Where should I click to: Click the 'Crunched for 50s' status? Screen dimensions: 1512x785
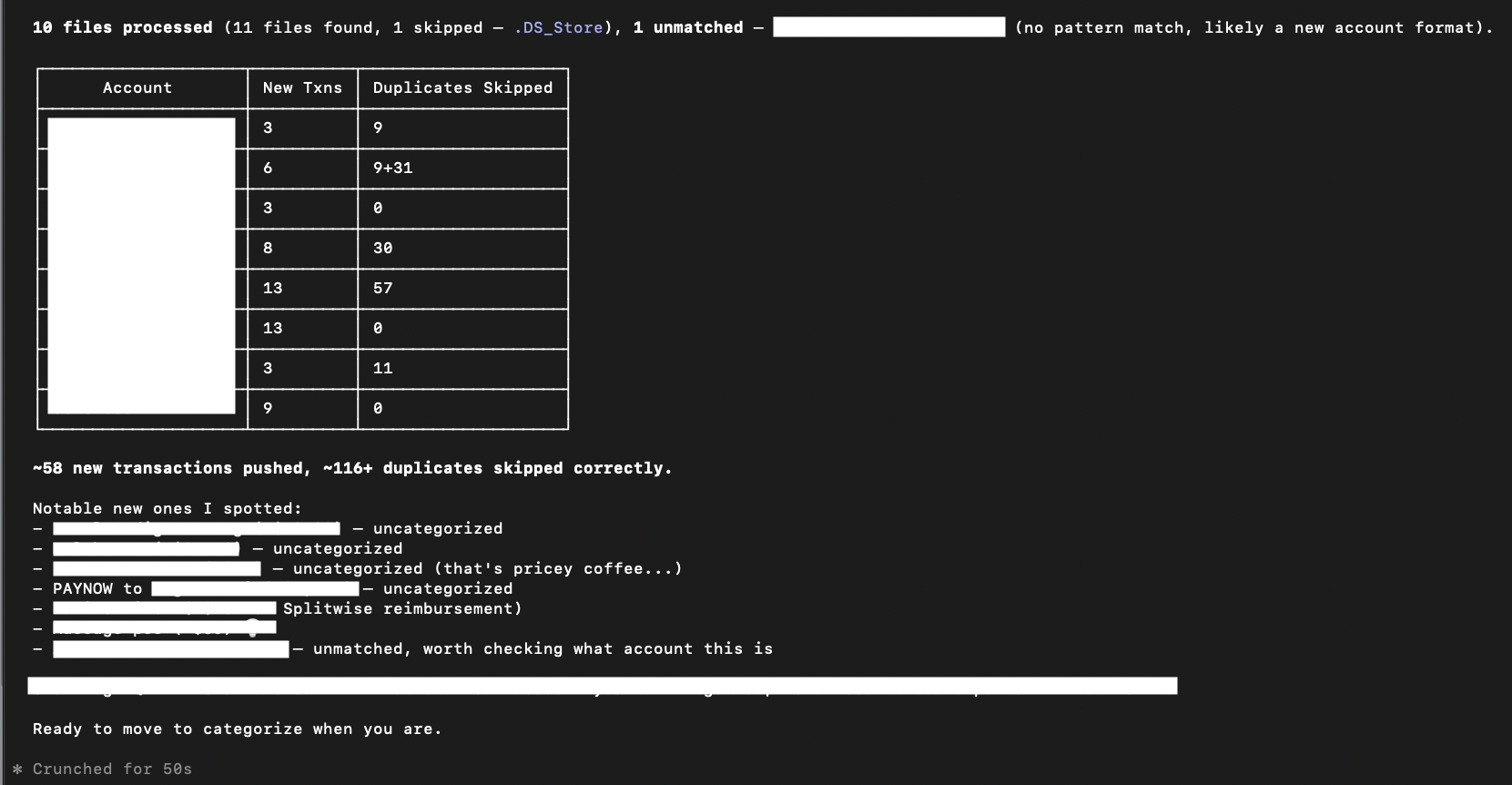[113, 770]
